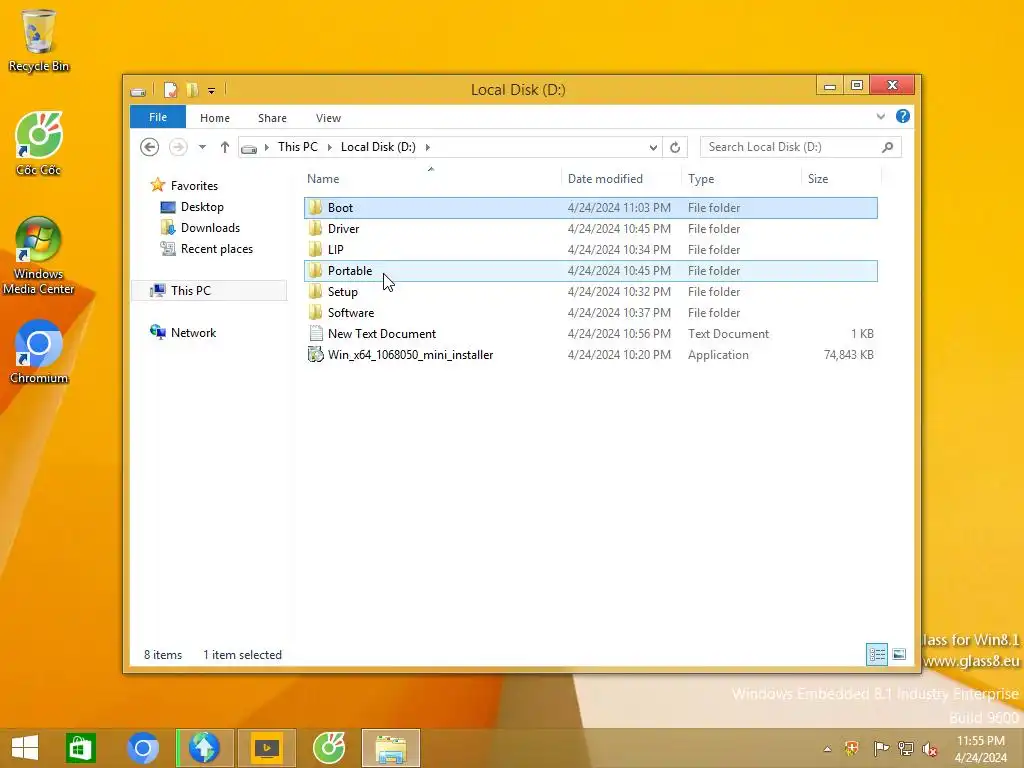Open Cốc Cốc browser from the taskbar
The width and height of the screenshot is (1024, 768).
[x=328, y=748]
